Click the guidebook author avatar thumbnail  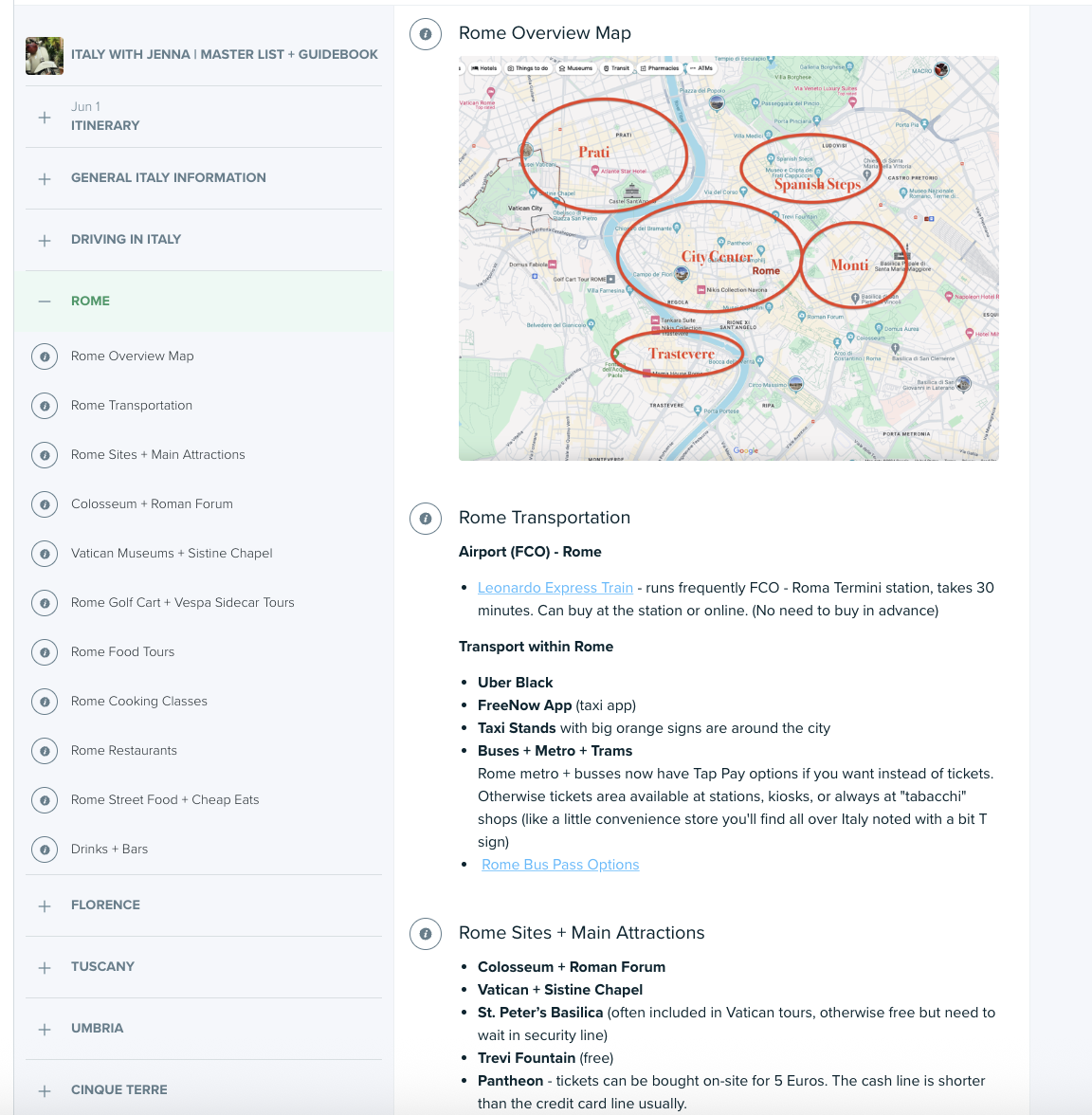[x=44, y=55]
